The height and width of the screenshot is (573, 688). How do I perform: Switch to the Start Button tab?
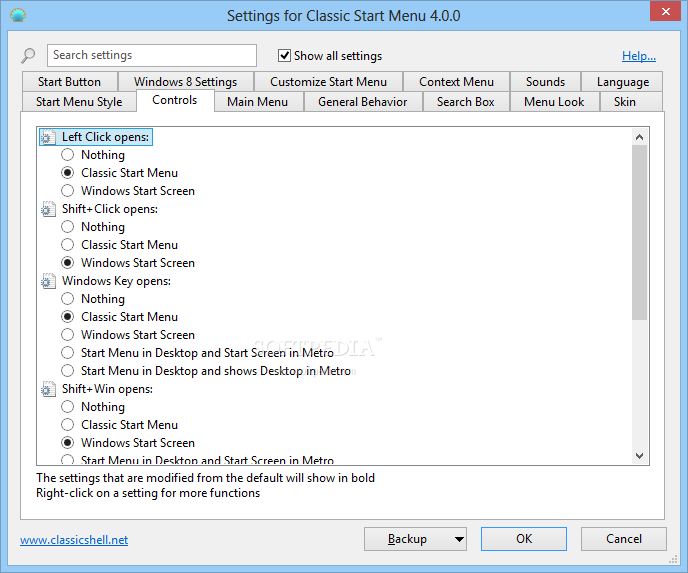pyautogui.click(x=69, y=82)
